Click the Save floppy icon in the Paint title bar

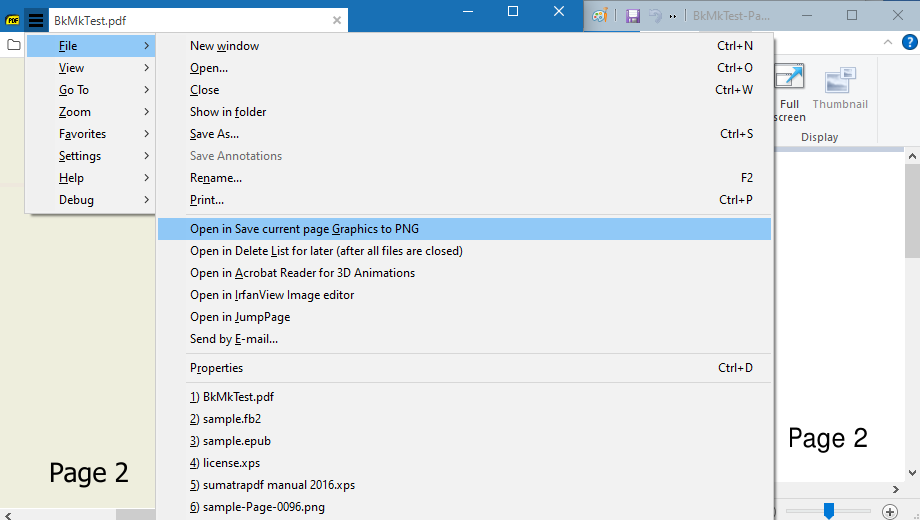point(632,16)
